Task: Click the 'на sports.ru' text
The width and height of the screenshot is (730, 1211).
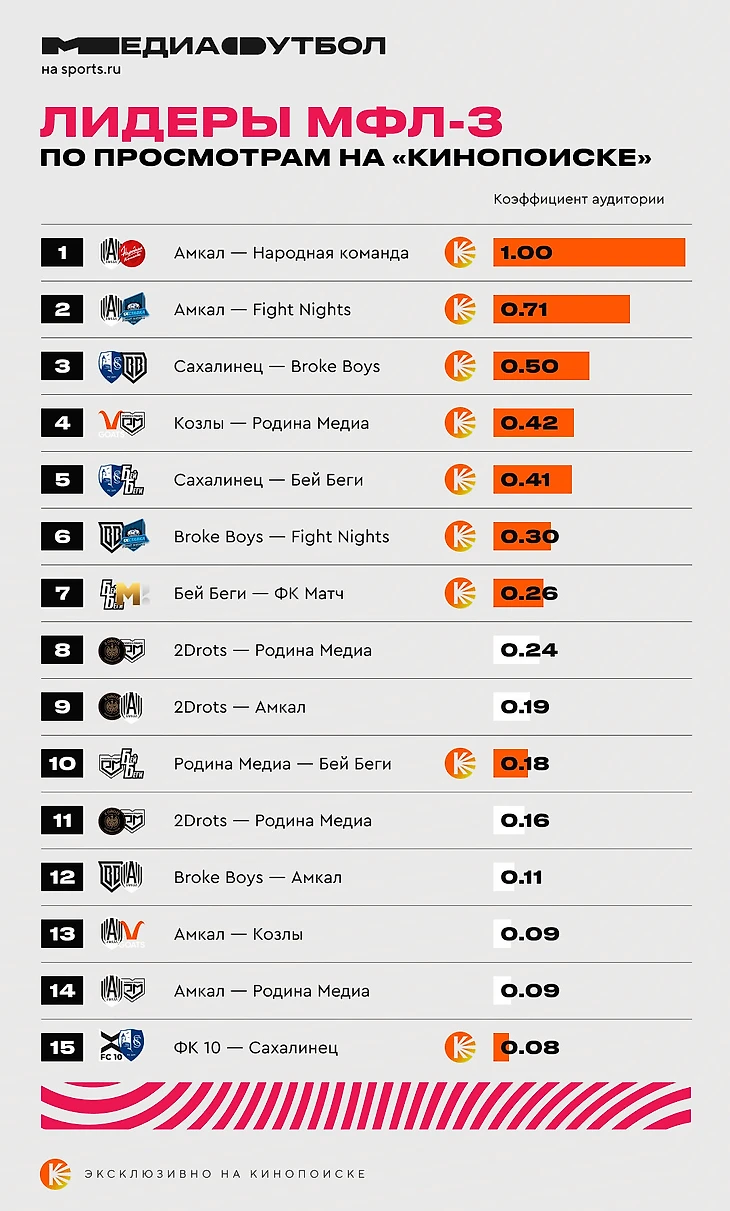Action: 81,71
